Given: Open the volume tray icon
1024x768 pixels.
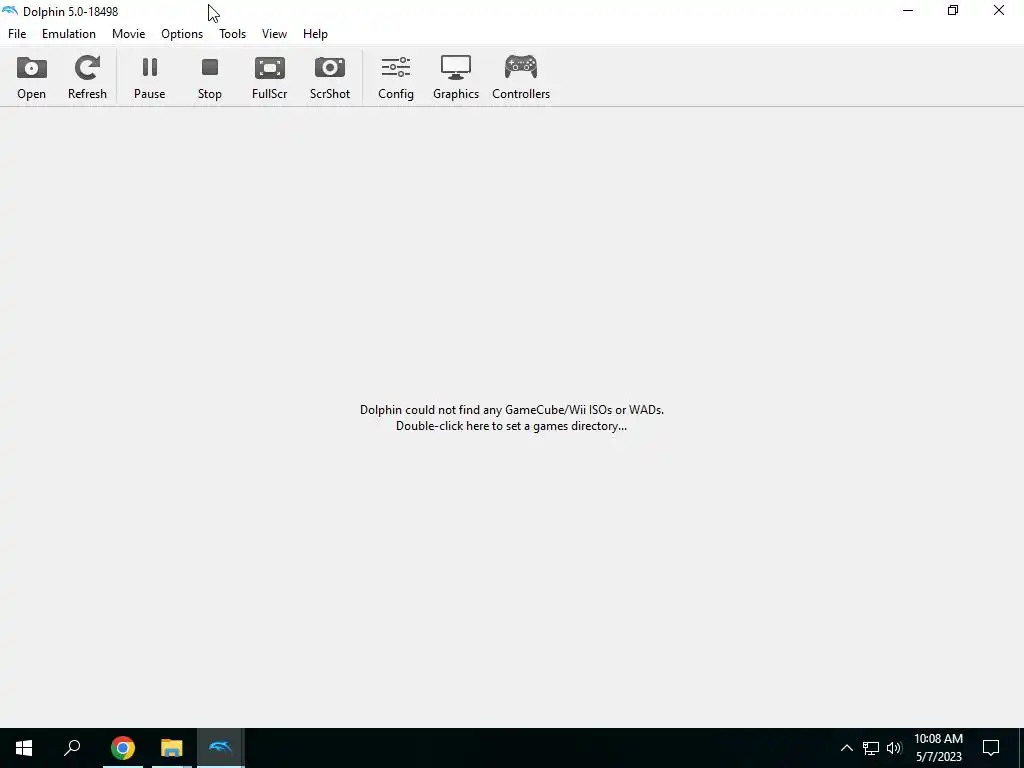Looking at the screenshot, I should 894,748.
